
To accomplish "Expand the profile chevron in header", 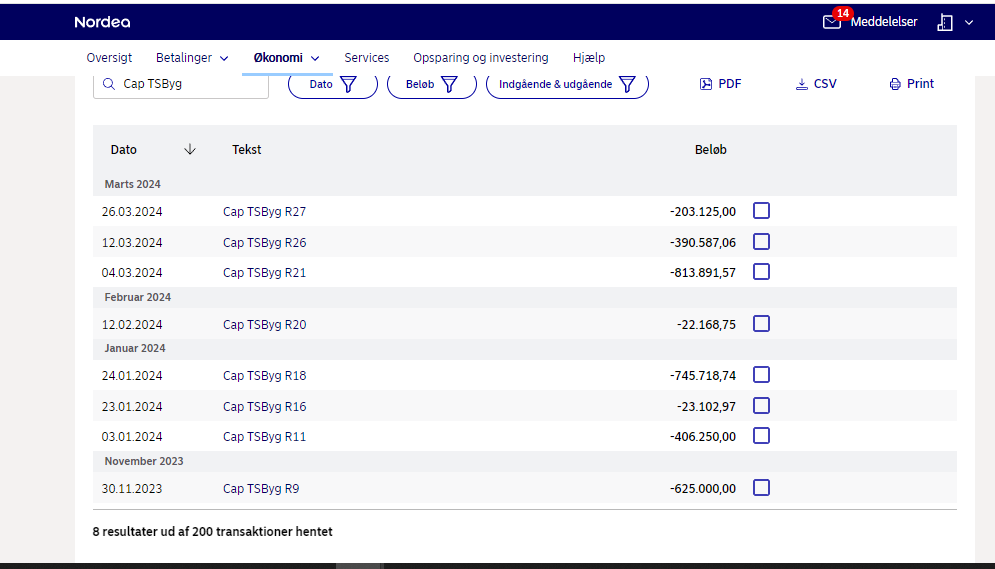I will [969, 22].
